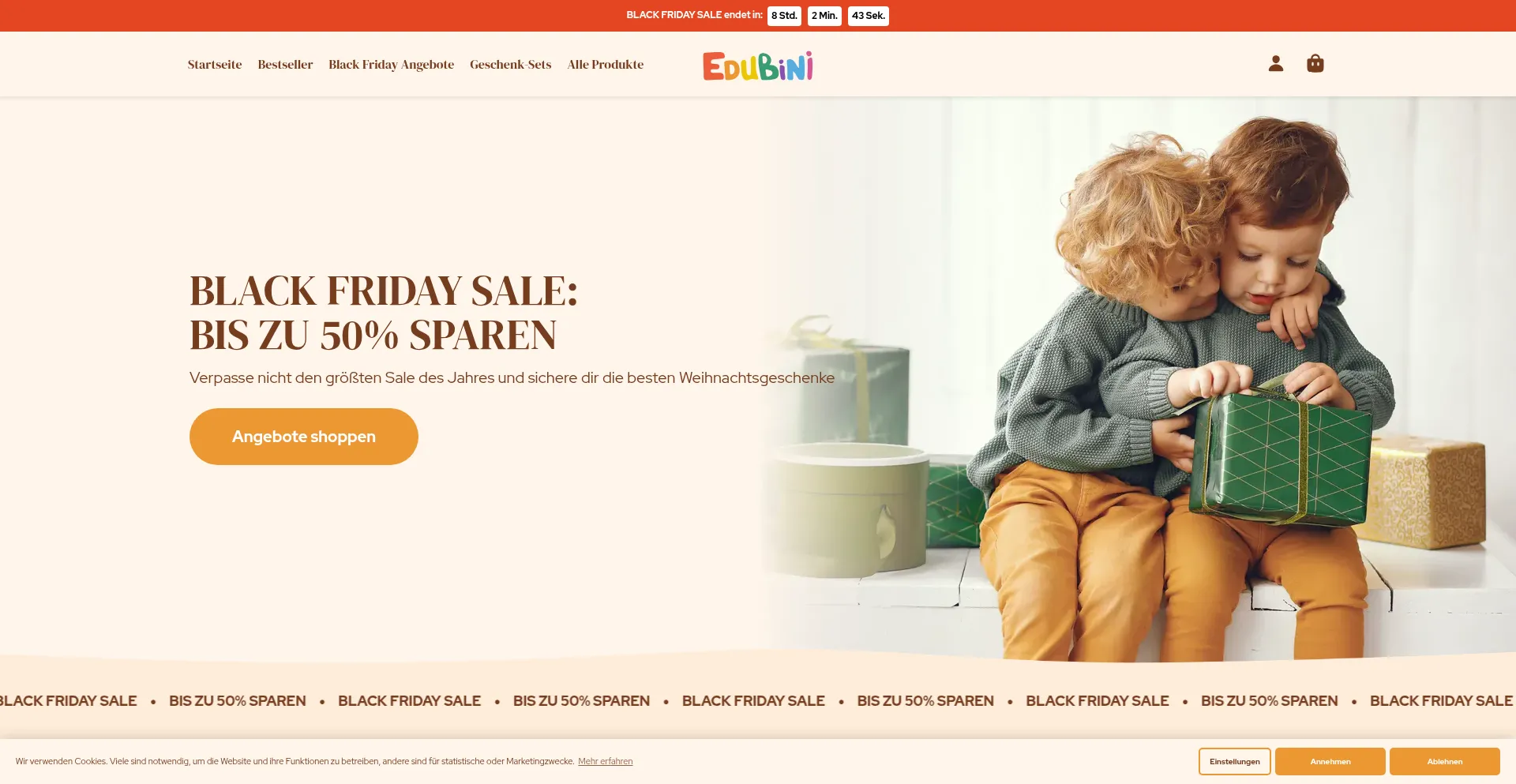The width and height of the screenshot is (1516, 784).
Task: Follow the Mehr erfahren link
Action: (x=606, y=762)
